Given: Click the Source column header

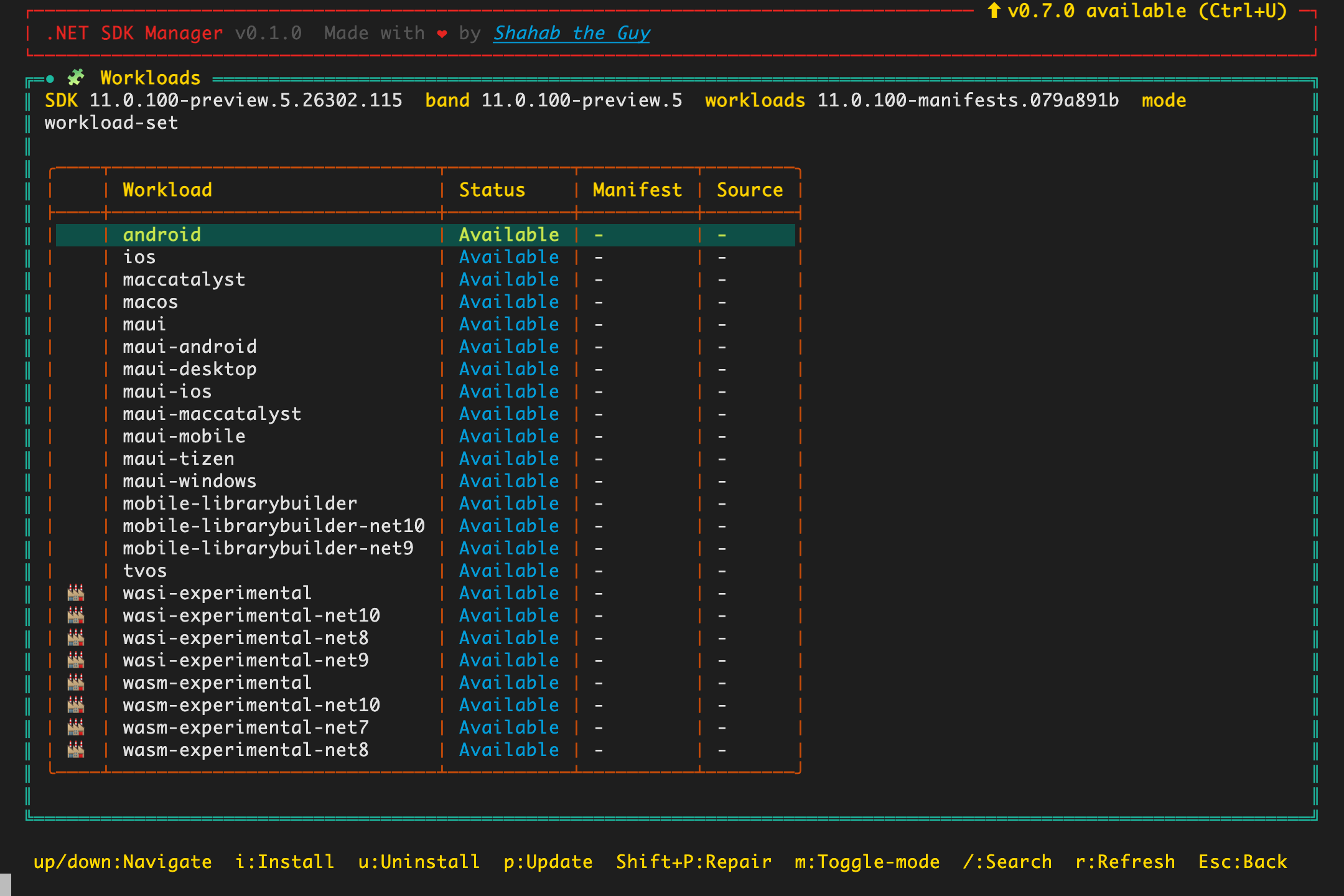Looking at the screenshot, I should coord(750,190).
